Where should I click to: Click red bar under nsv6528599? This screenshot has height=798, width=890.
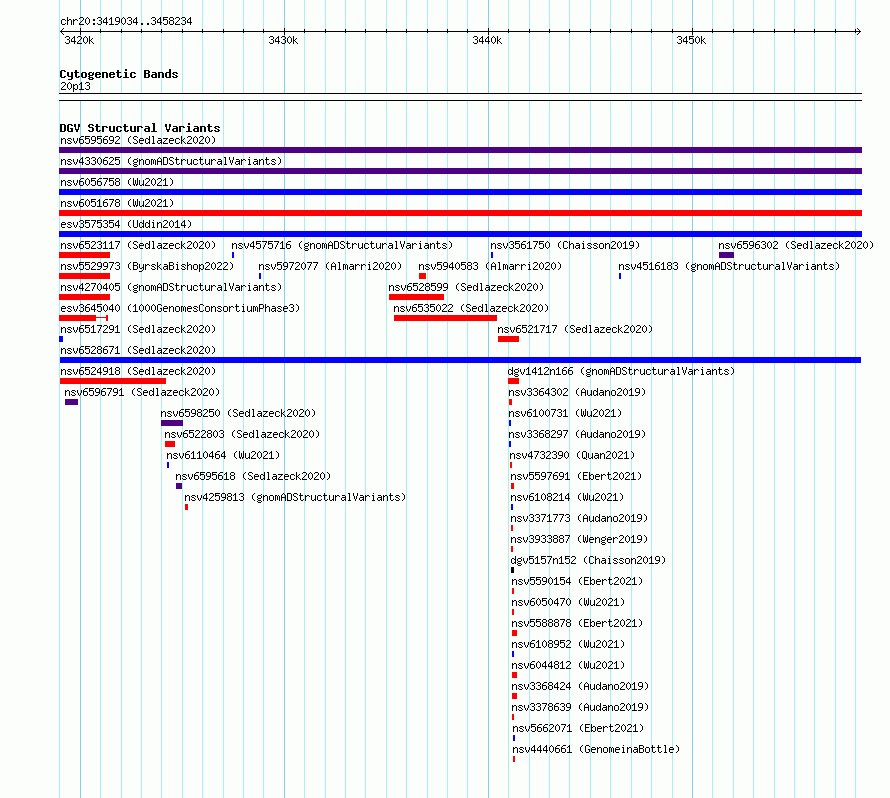click(x=417, y=297)
